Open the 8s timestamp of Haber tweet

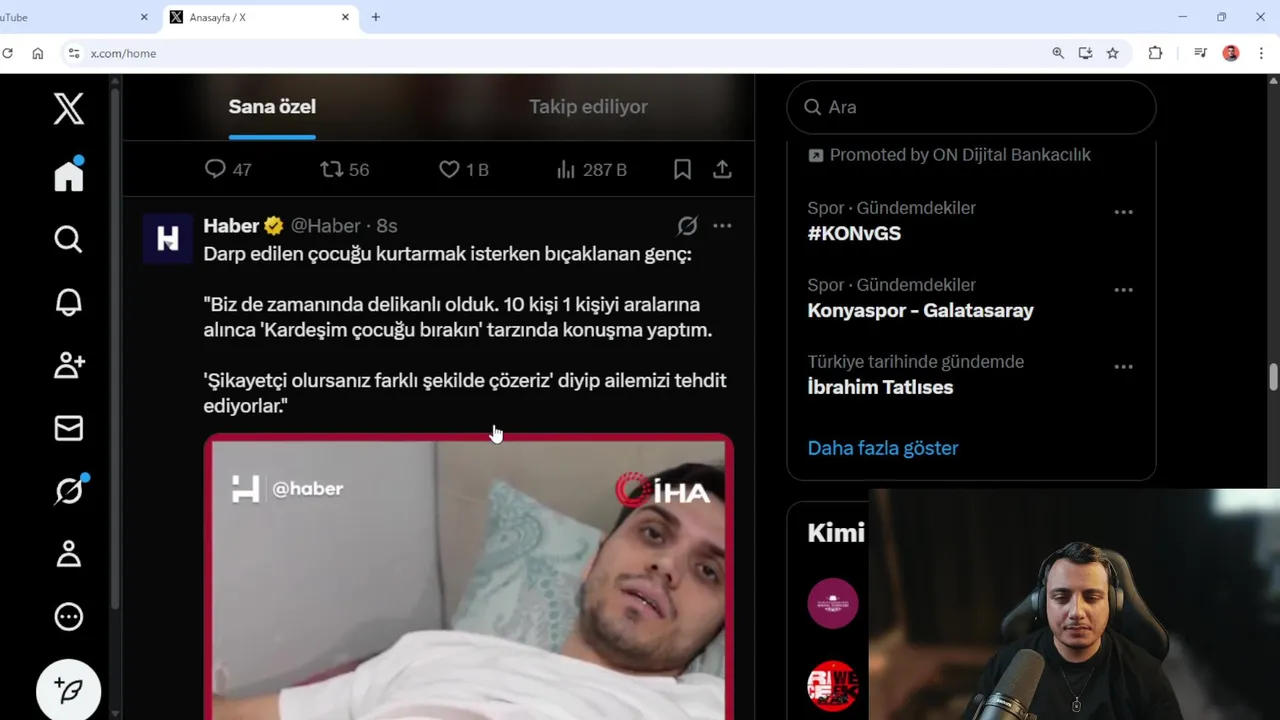[x=387, y=226]
